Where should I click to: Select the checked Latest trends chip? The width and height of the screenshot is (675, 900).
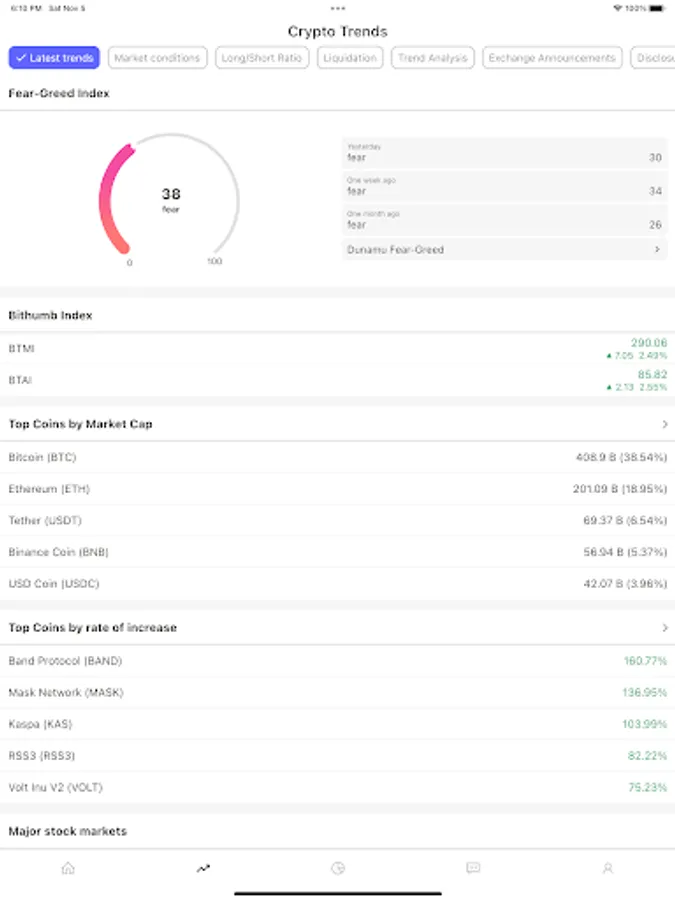pos(54,58)
